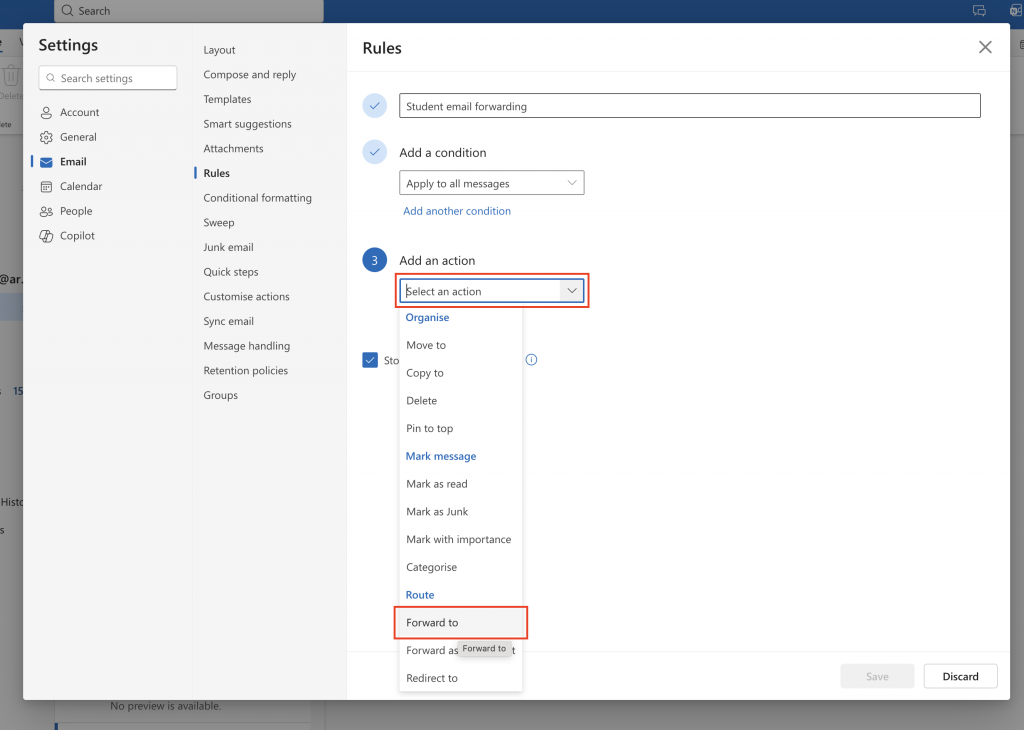The height and width of the screenshot is (730, 1024).
Task: Click the Add another condition link
Action: 457,211
